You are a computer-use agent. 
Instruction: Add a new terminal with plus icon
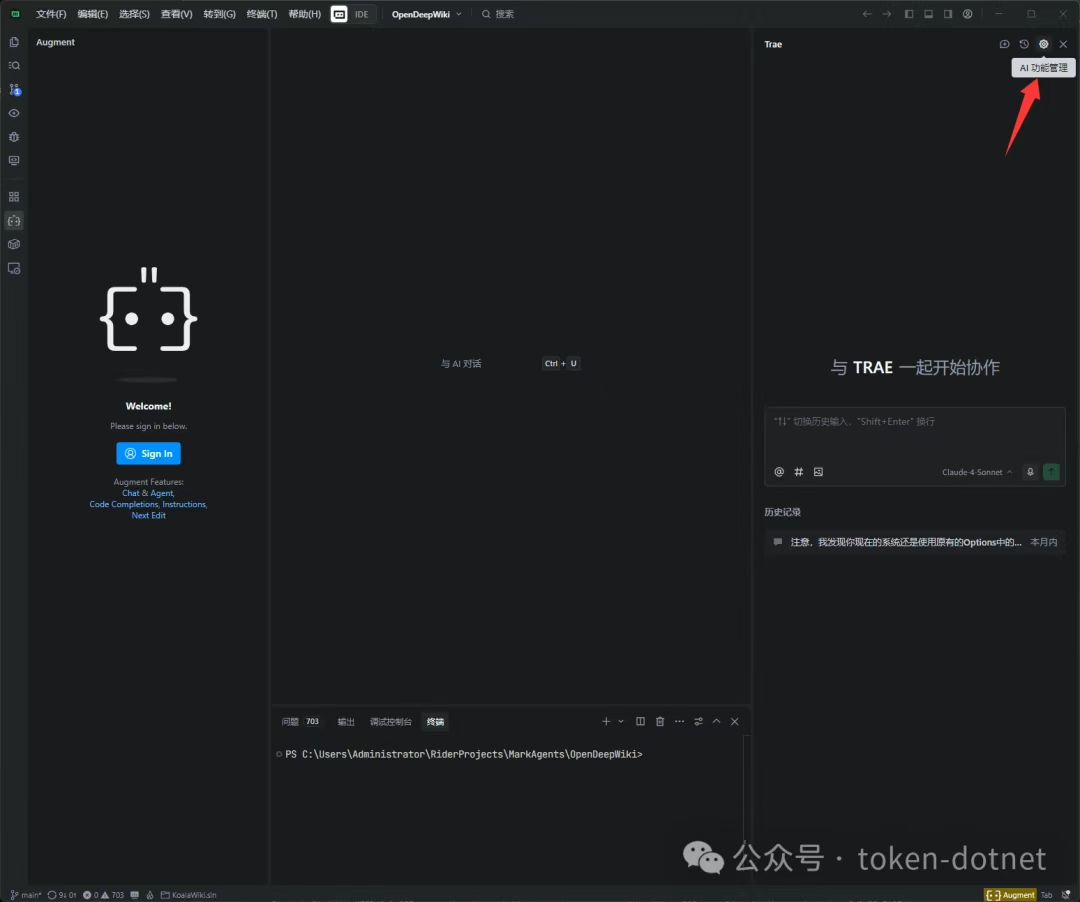point(606,722)
